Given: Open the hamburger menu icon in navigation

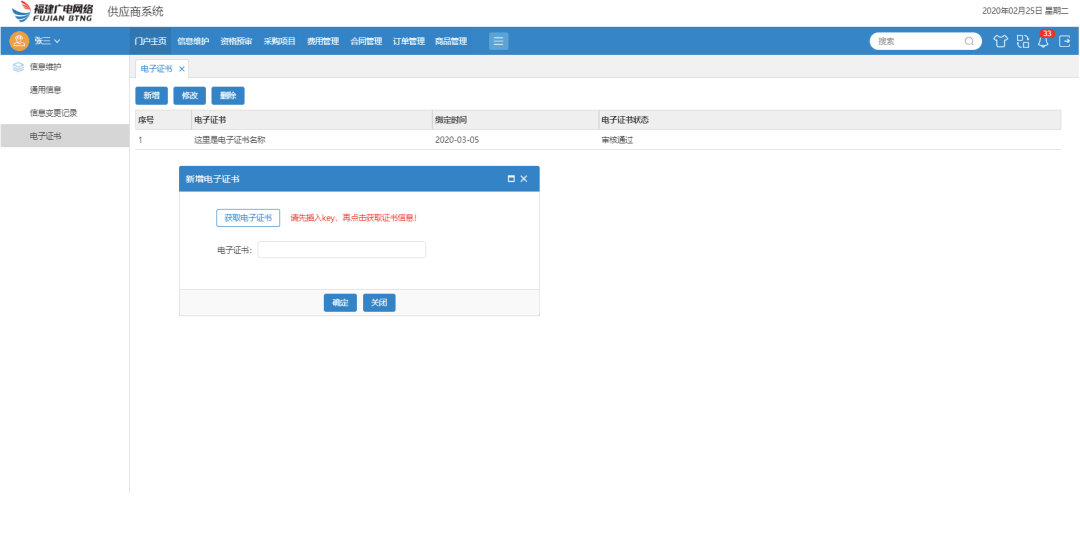Looking at the screenshot, I should 499,41.
